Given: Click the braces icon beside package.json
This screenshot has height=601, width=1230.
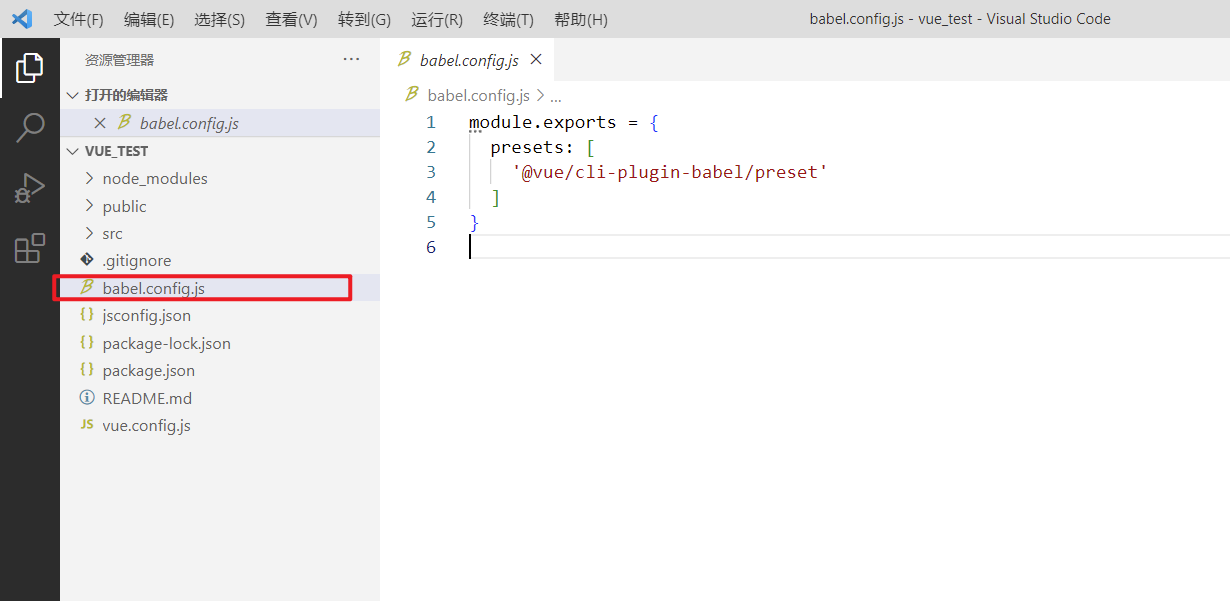Looking at the screenshot, I should tap(87, 370).
